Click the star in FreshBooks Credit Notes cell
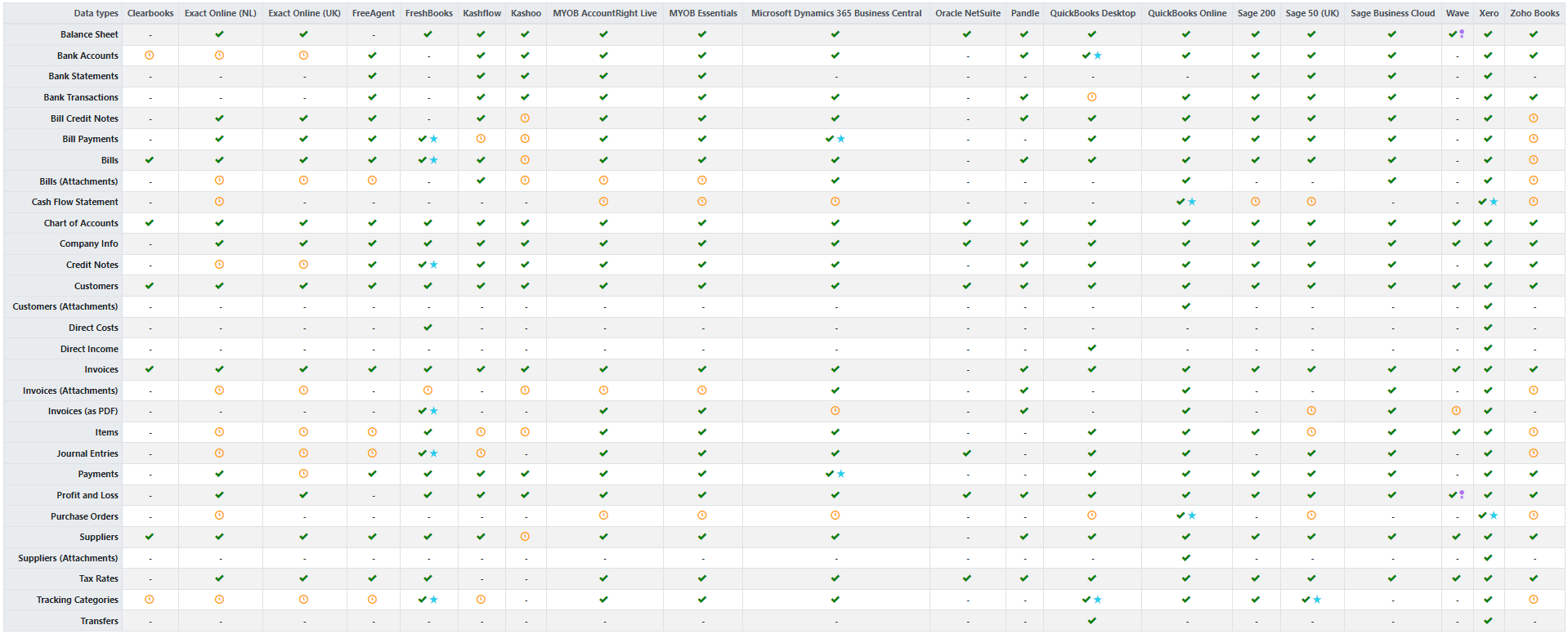 434,265
